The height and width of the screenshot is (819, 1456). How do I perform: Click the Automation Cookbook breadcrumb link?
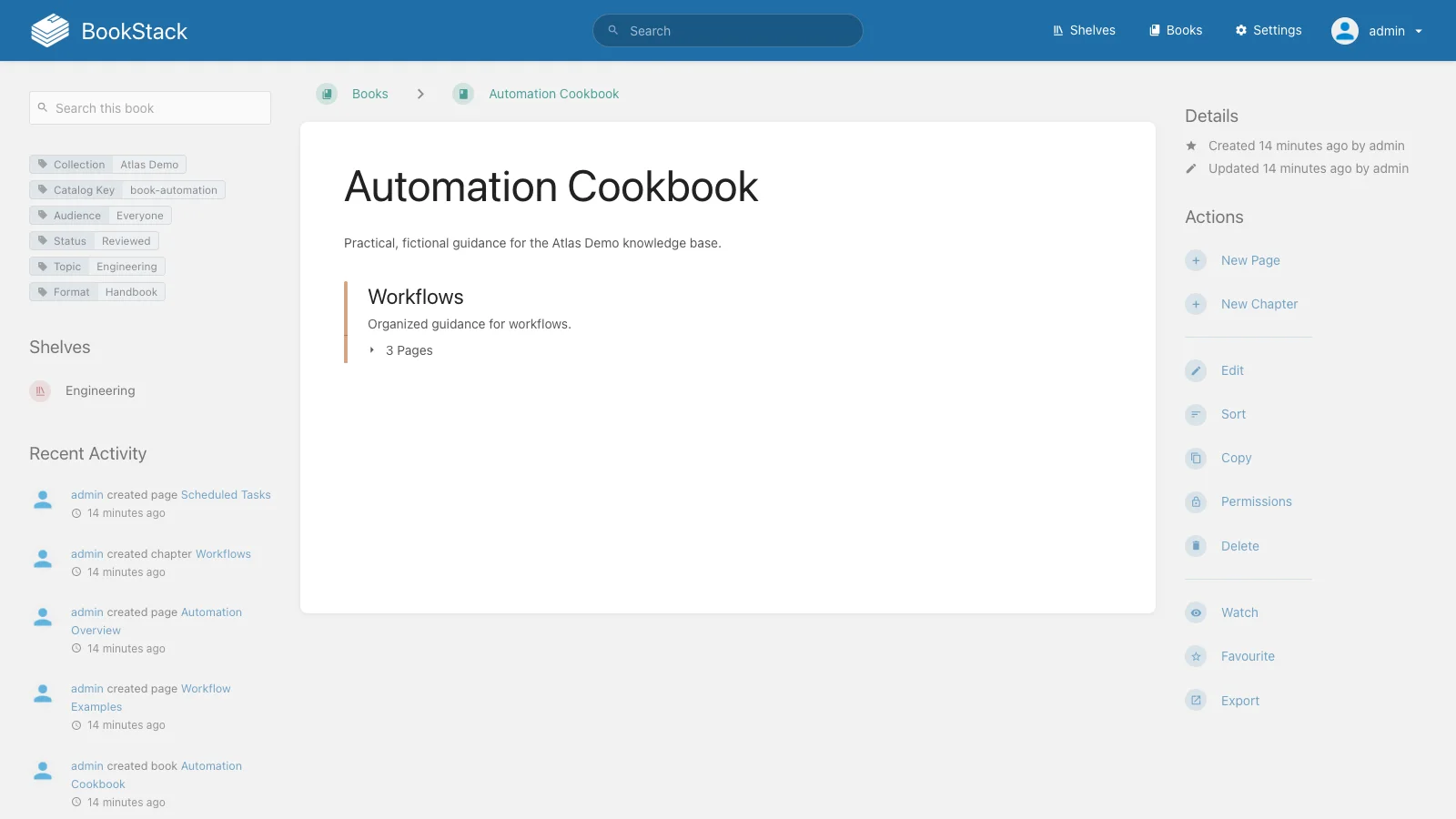pos(553,94)
